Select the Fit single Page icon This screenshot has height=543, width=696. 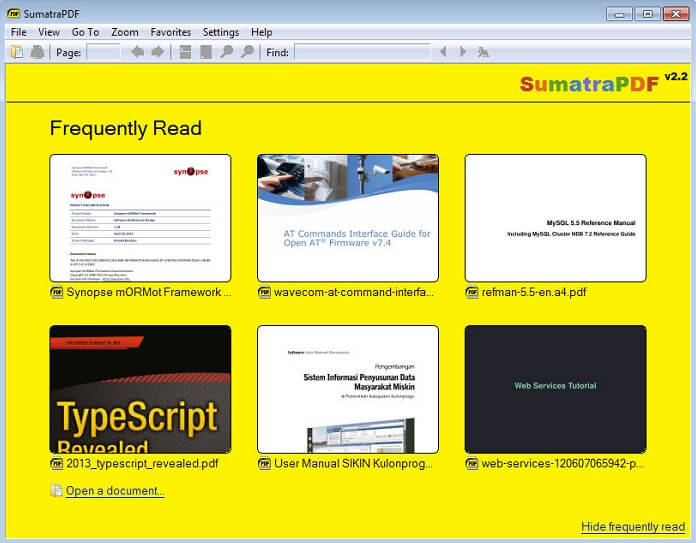[206, 52]
